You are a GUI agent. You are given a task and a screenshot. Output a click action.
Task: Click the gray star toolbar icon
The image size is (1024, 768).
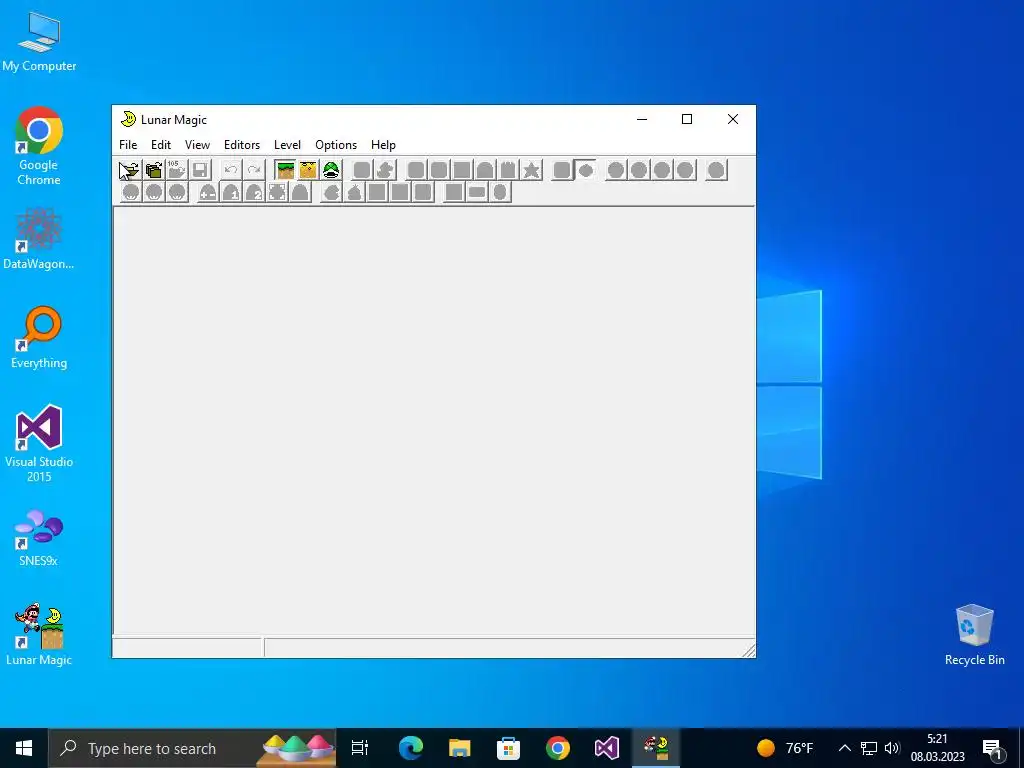coord(532,170)
